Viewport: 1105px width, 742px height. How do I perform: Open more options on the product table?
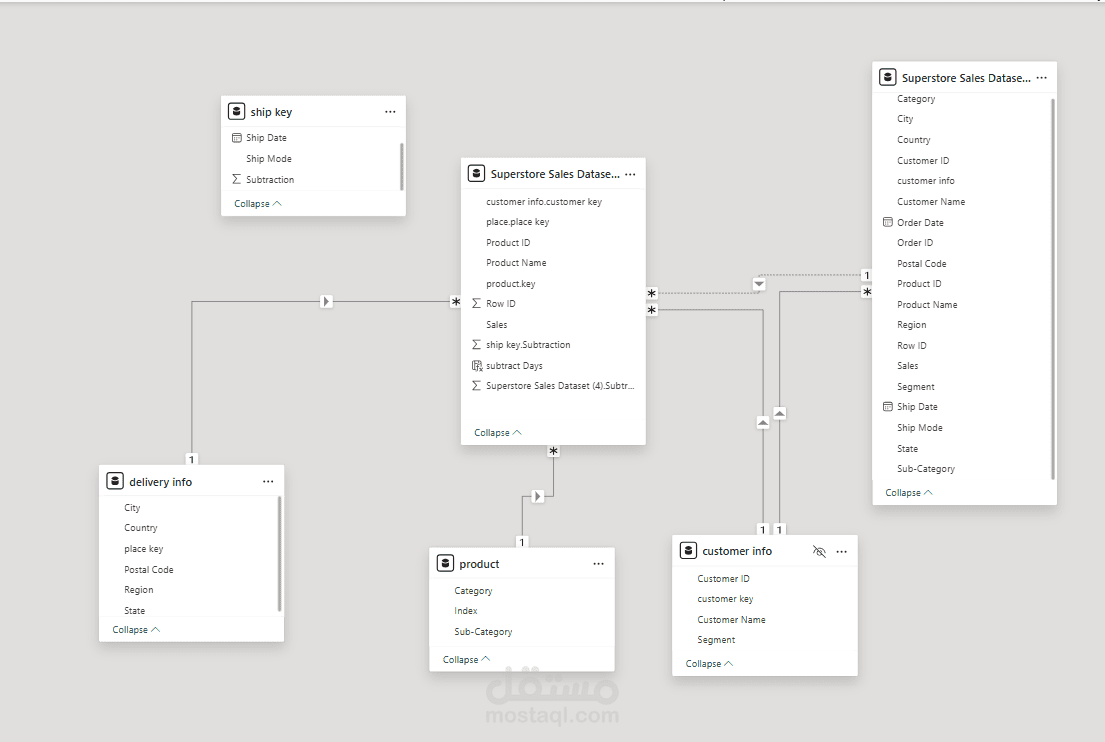[x=598, y=564]
